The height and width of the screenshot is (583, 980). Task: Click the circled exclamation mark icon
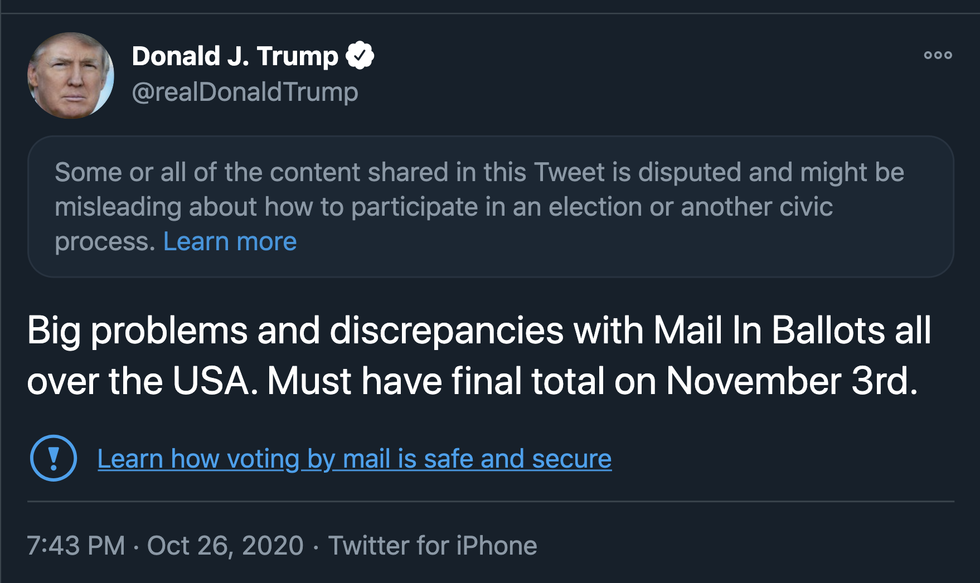coord(49,459)
